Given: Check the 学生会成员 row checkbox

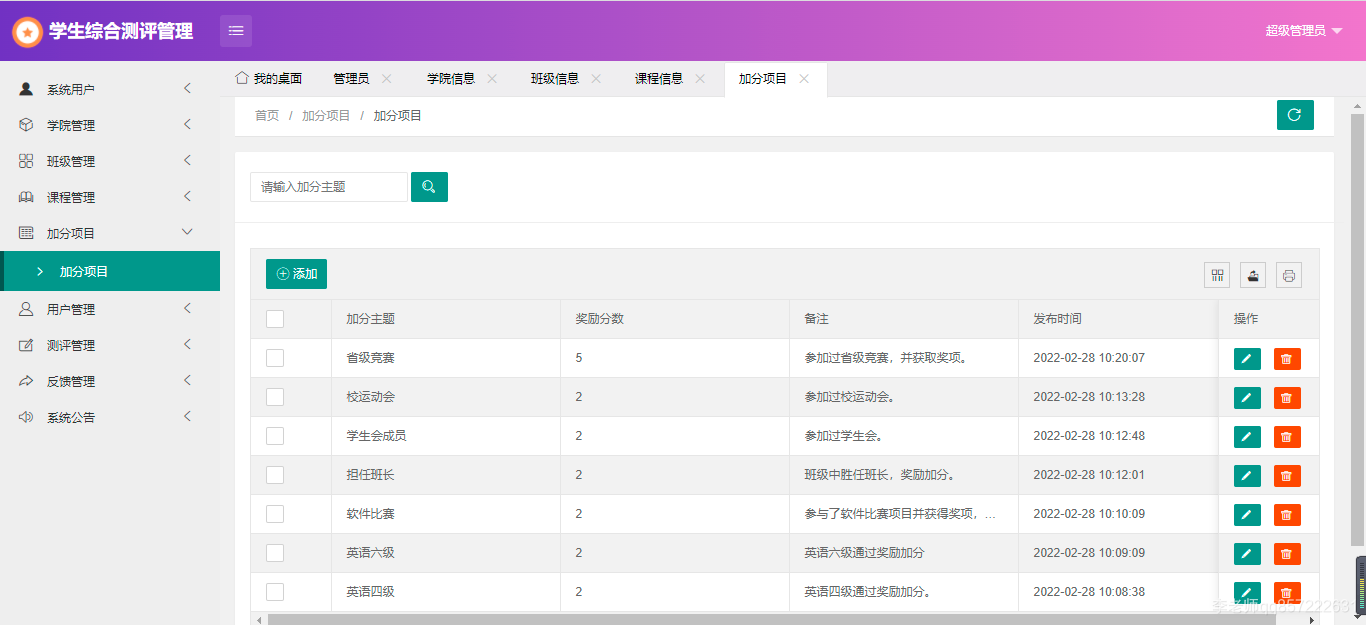Looking at the screenshot, I should (275, 436).
